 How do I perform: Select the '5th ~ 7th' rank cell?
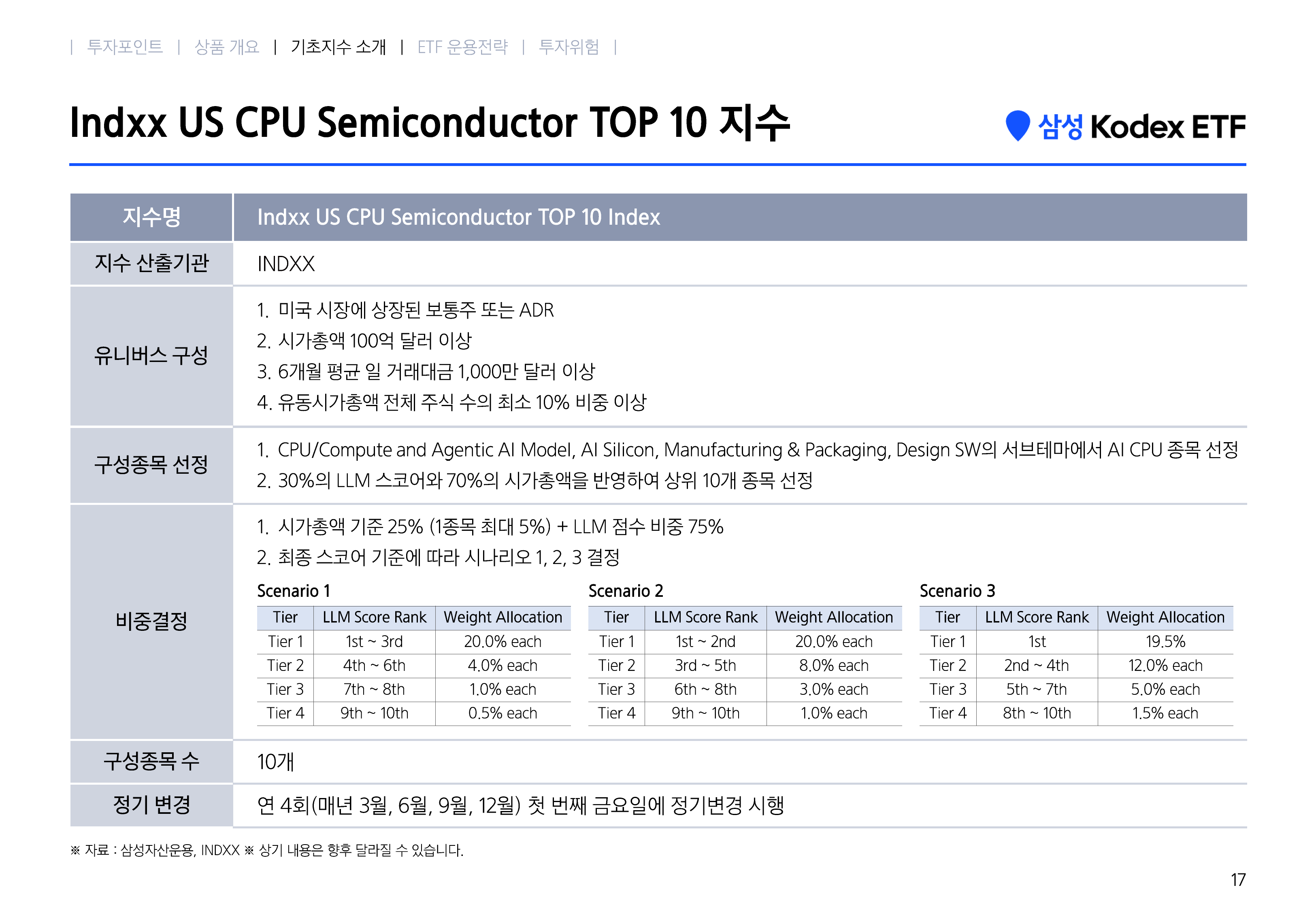pos(1037,690)
